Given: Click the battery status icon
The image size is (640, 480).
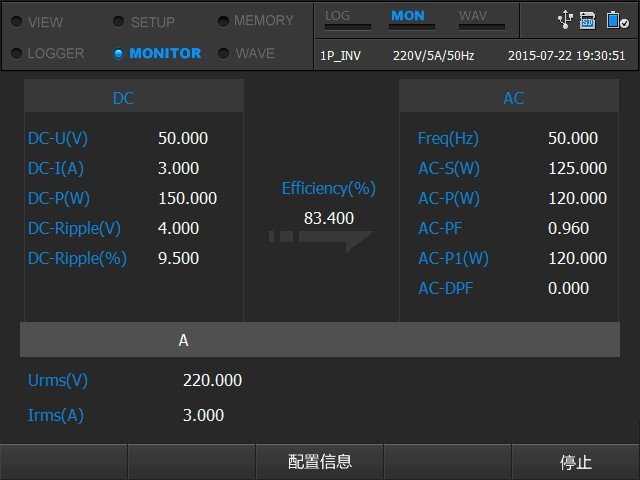Looking at the screenshot, I should [614, 19].
